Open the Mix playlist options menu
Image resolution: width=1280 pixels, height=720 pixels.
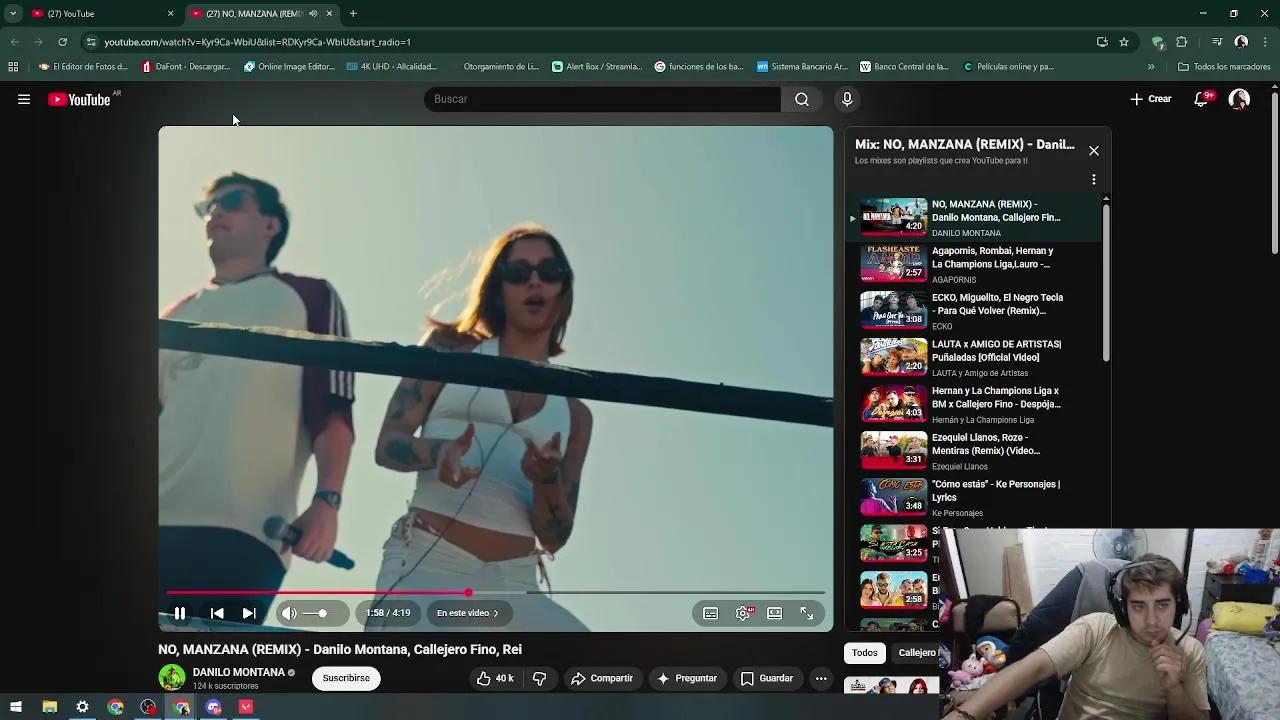(1094, 180)
